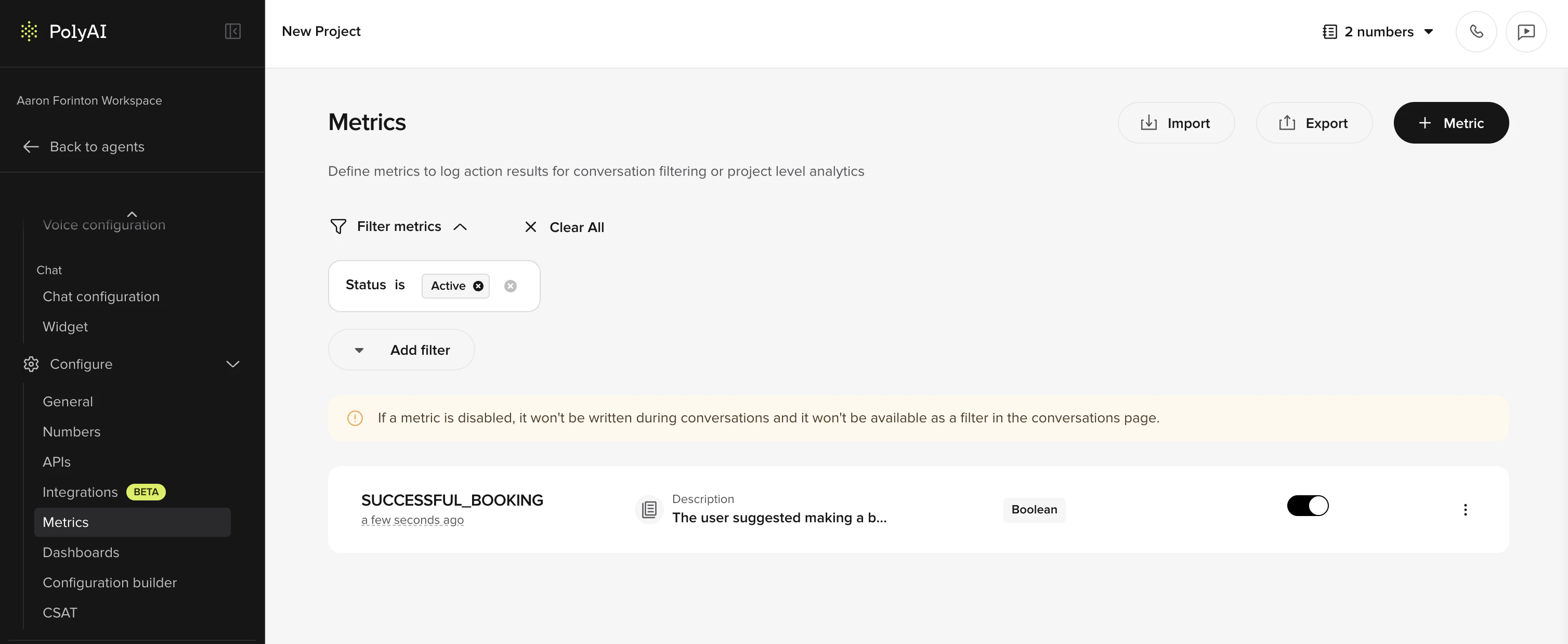Open the Add filter dropdown arrow
This screenshot has width=1568, height=644.
[x=359, y=350]
